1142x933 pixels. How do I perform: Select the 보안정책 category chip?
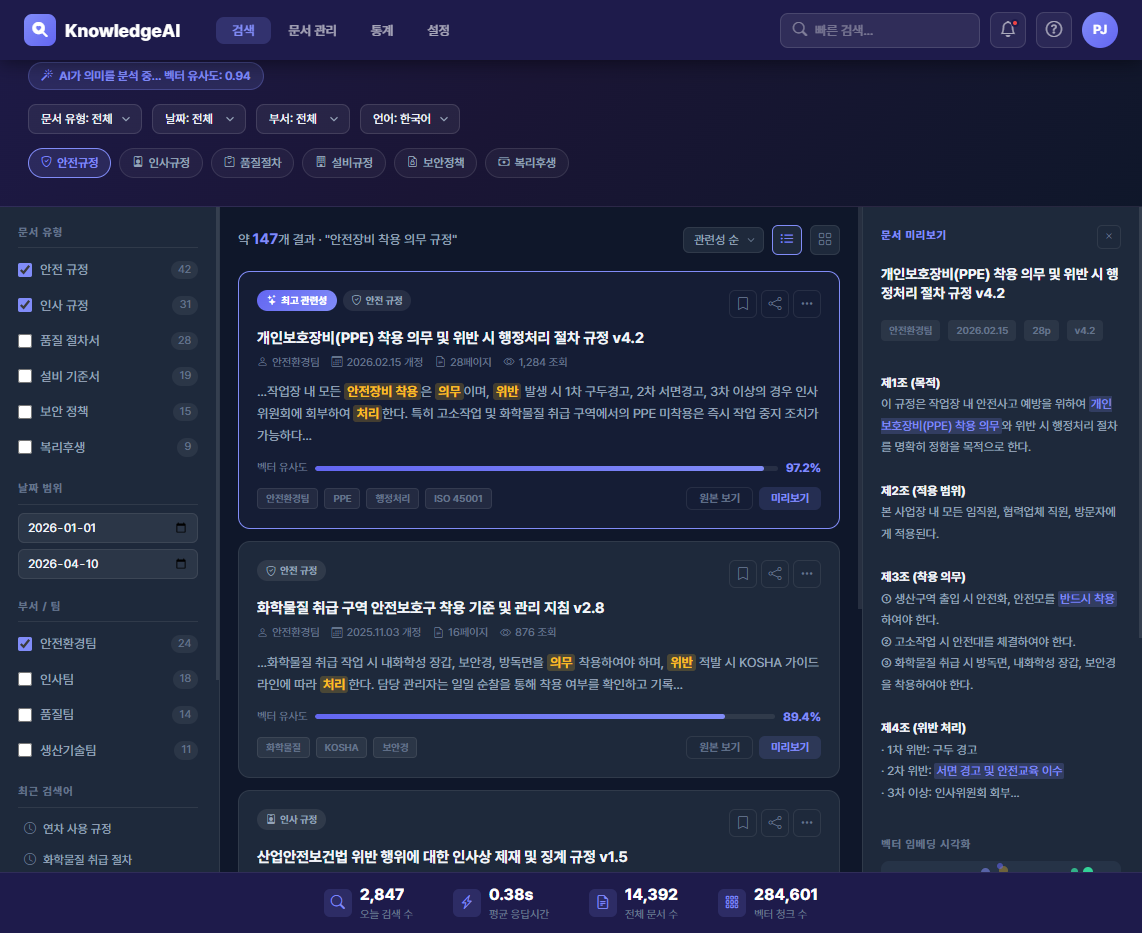click(x=436, y=162)
